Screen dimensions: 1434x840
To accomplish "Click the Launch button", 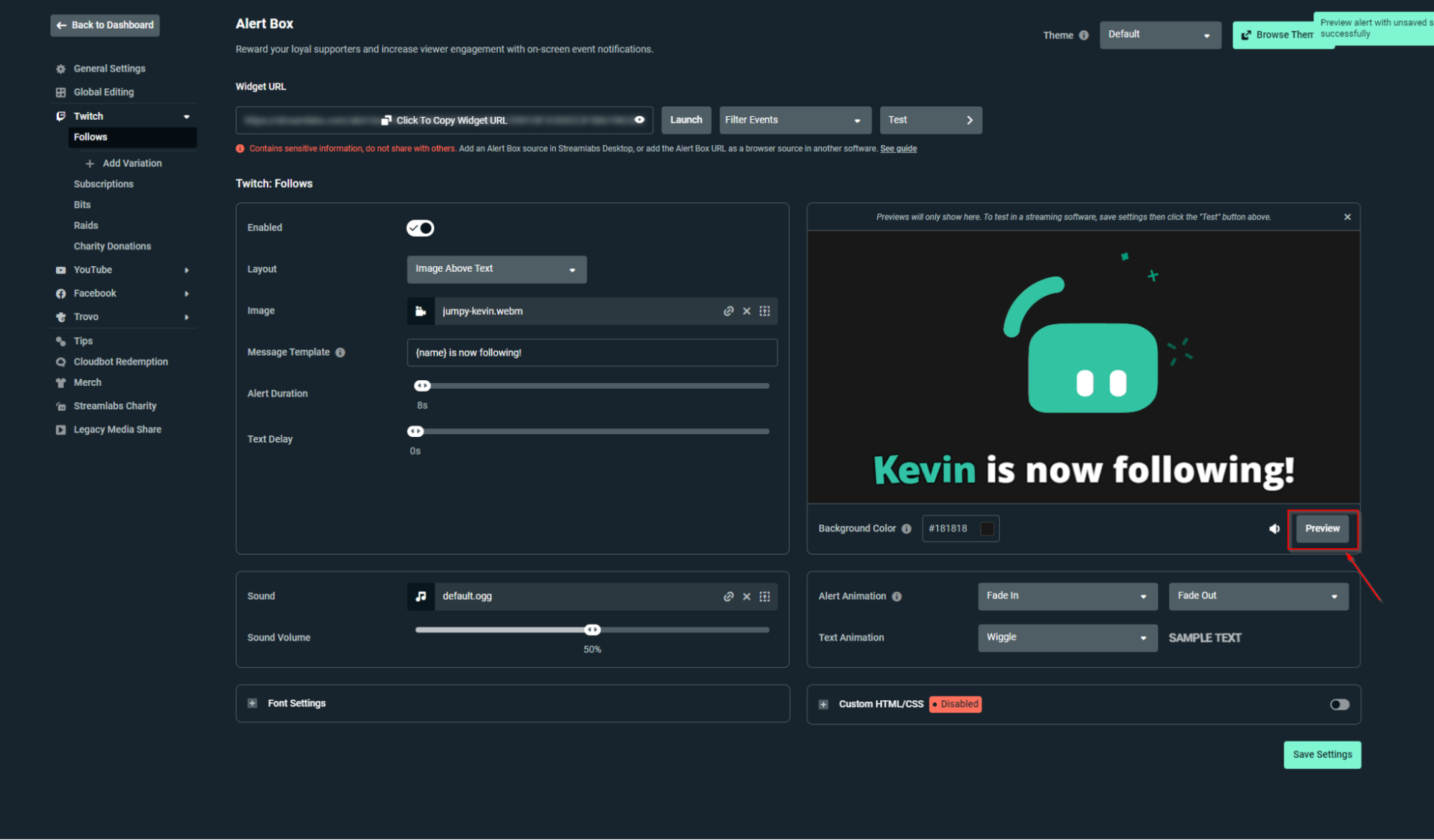I will click(686, 121).
